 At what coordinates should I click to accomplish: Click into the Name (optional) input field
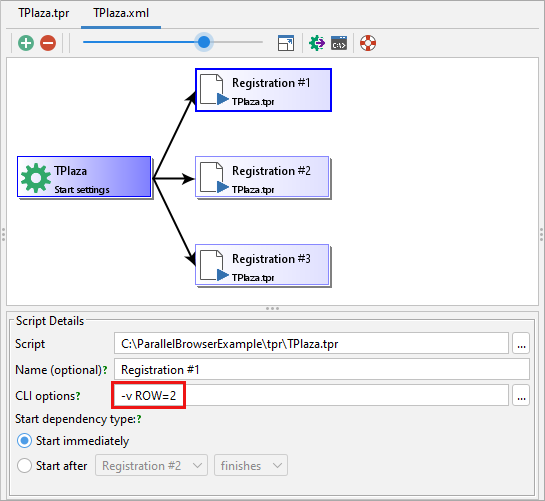pos(322,369)
